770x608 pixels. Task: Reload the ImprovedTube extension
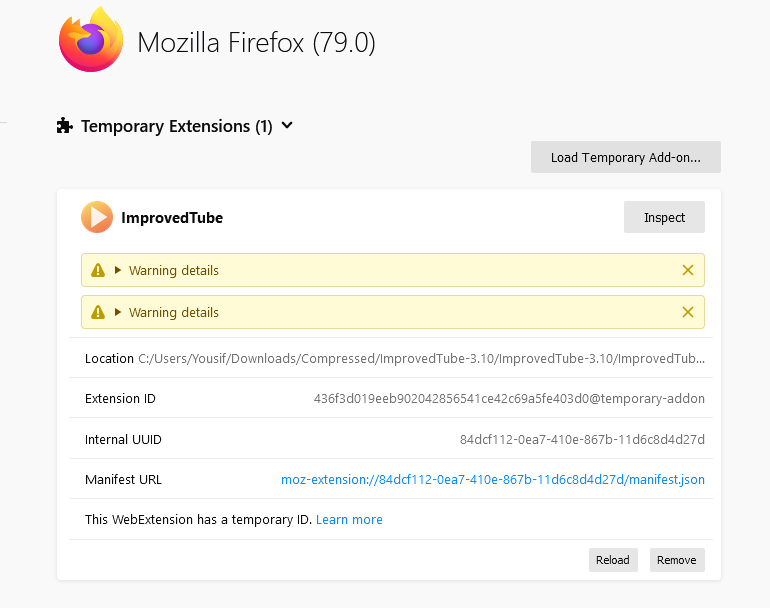pos(613,560)
